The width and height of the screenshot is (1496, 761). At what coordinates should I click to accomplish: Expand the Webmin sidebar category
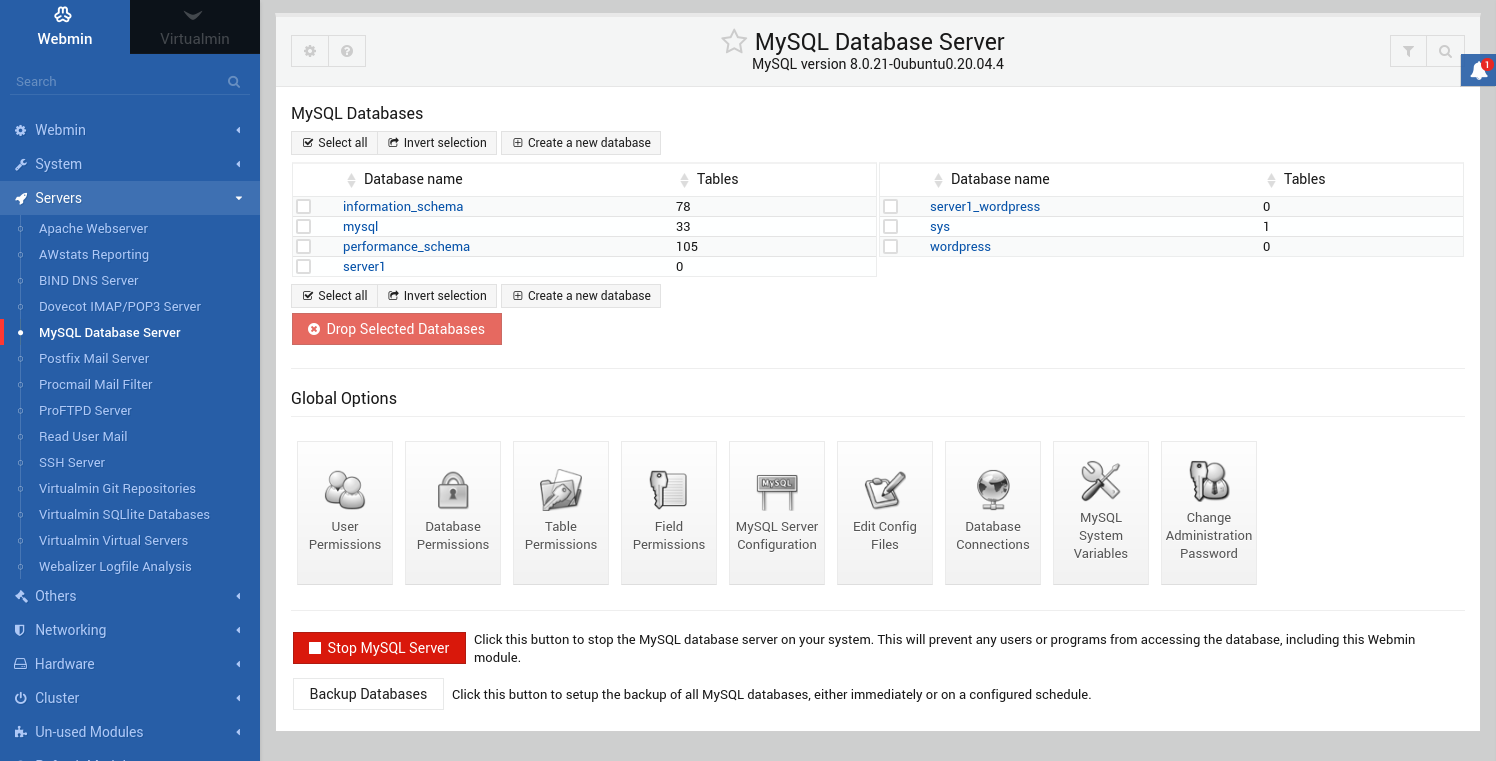click(x=130, y=130)
